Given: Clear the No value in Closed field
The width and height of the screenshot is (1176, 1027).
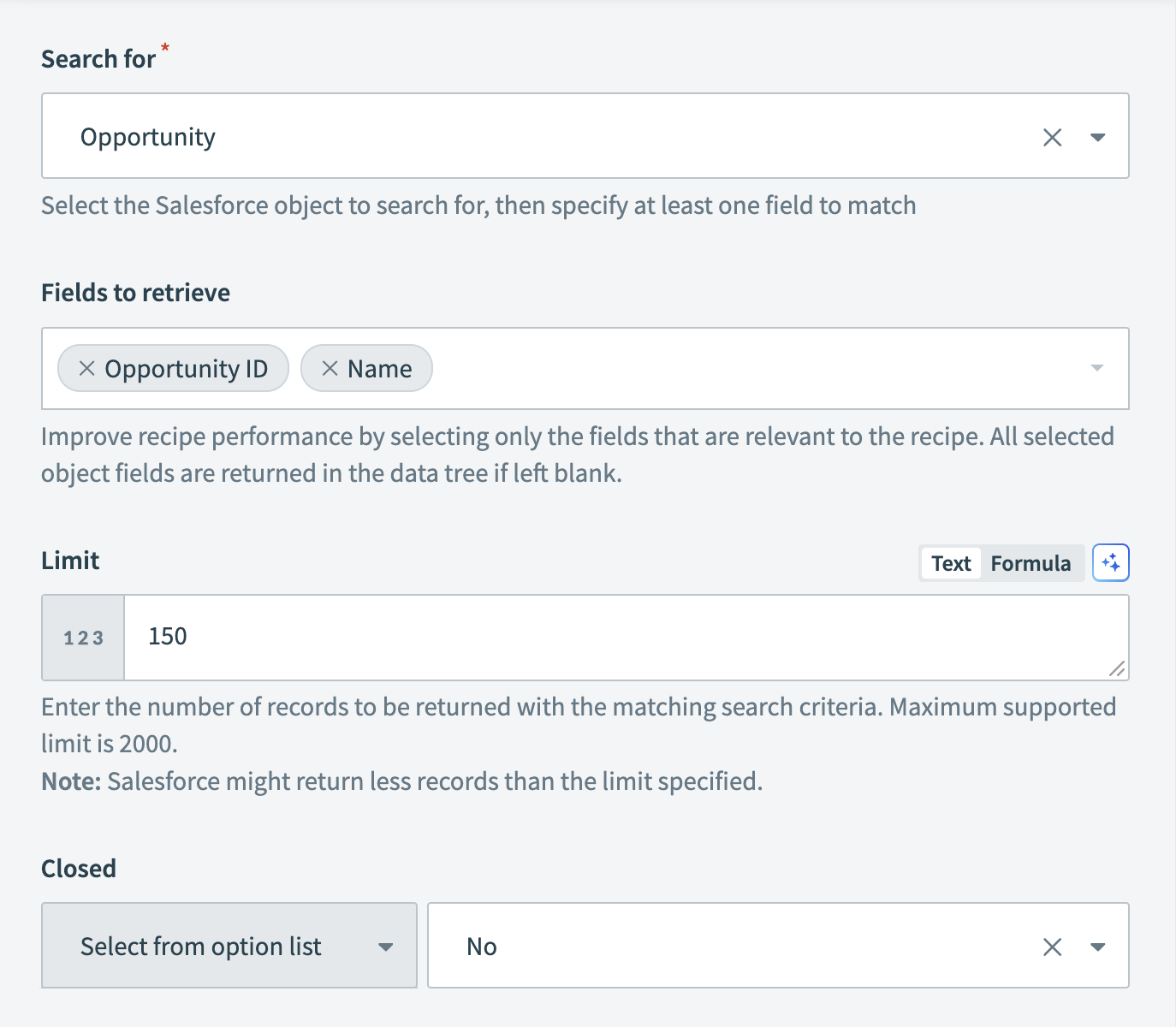Looking at the screenshot, I should point(1052,947).
